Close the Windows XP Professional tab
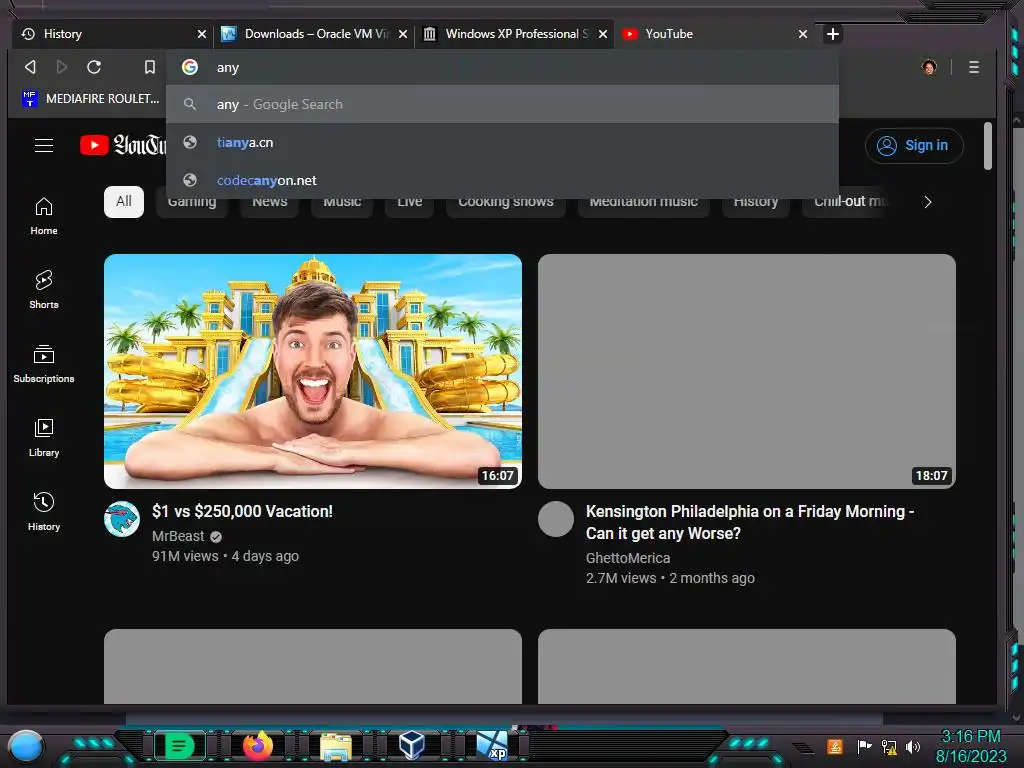Screen dimensions: 1024x768 [x=603, y=34]
